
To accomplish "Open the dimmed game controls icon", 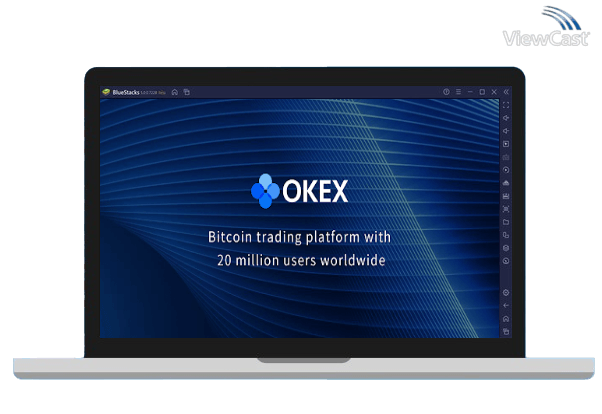I will (506, 157).
